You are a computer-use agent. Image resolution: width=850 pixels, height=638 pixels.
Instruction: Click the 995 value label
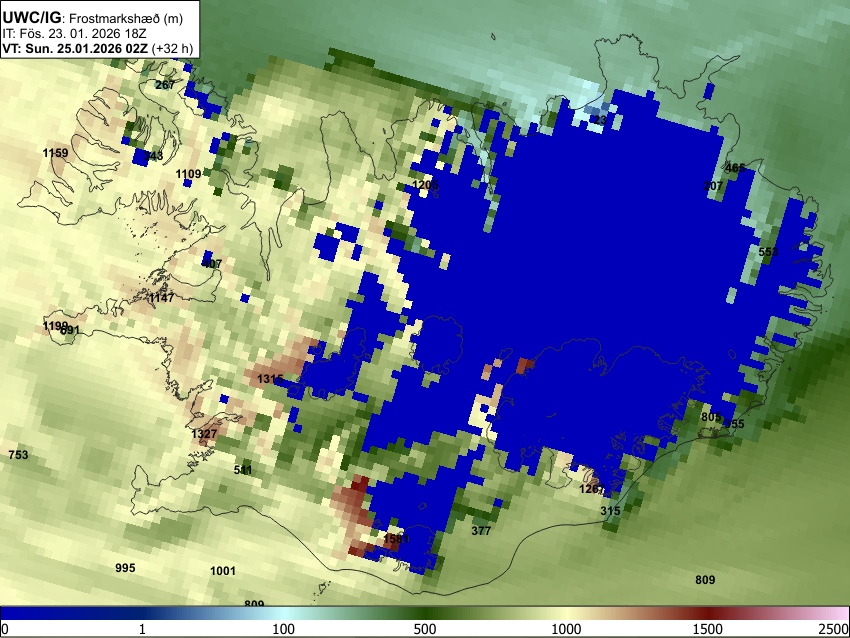[125, 568]
